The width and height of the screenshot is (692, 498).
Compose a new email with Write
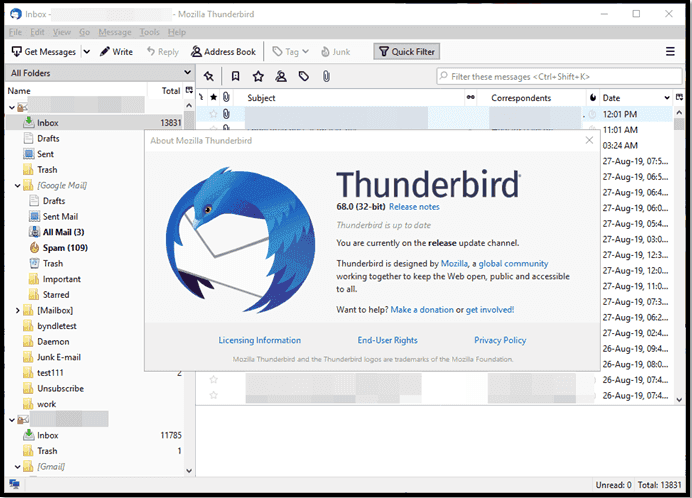click(x=117, y=52)
